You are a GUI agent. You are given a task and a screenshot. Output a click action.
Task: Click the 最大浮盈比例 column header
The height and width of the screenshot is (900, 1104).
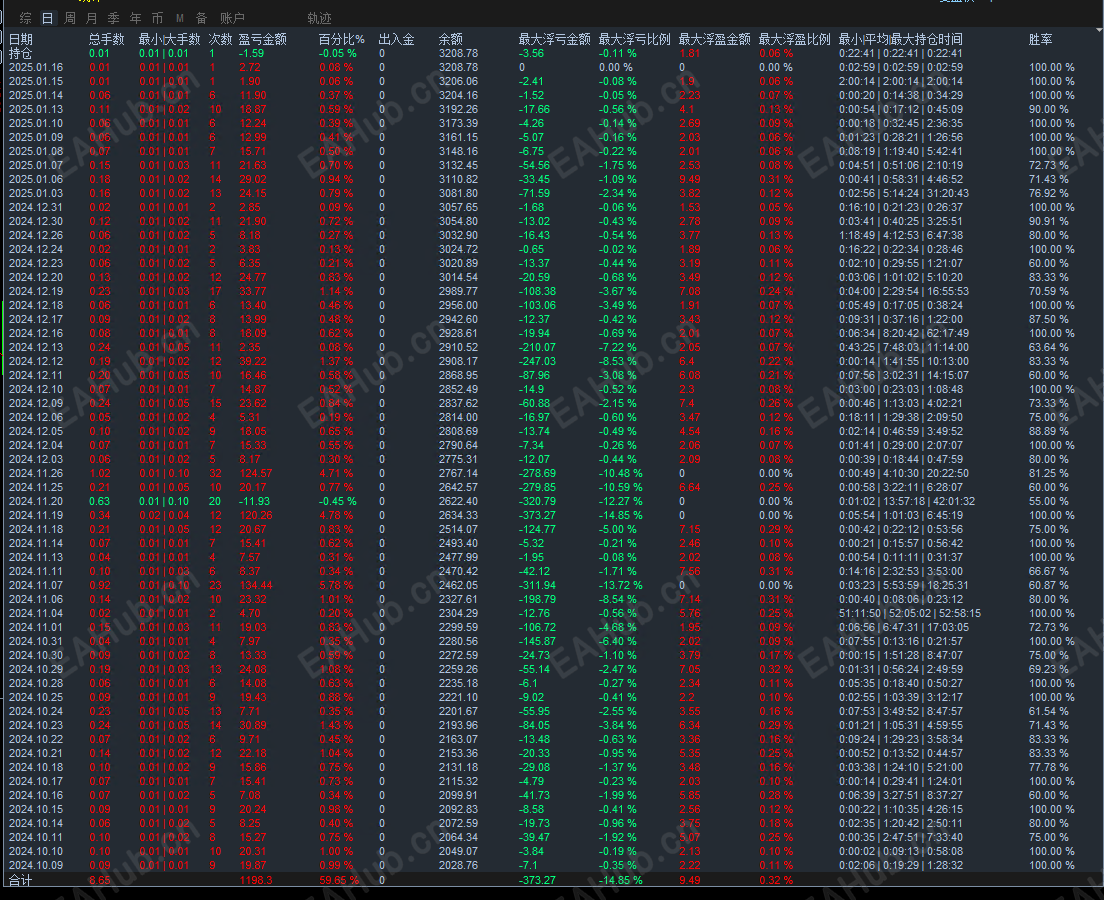[795, 39]
